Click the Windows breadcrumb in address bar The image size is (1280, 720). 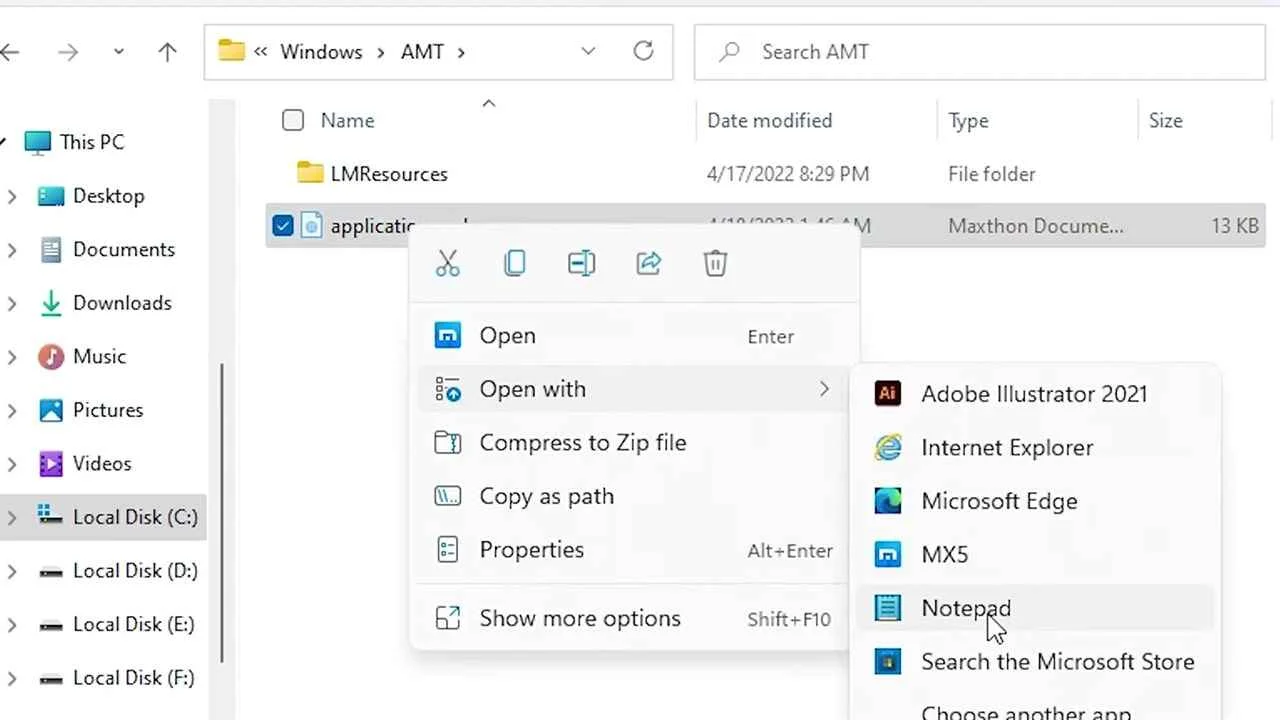pyautogui.click(x=321, y=52)
